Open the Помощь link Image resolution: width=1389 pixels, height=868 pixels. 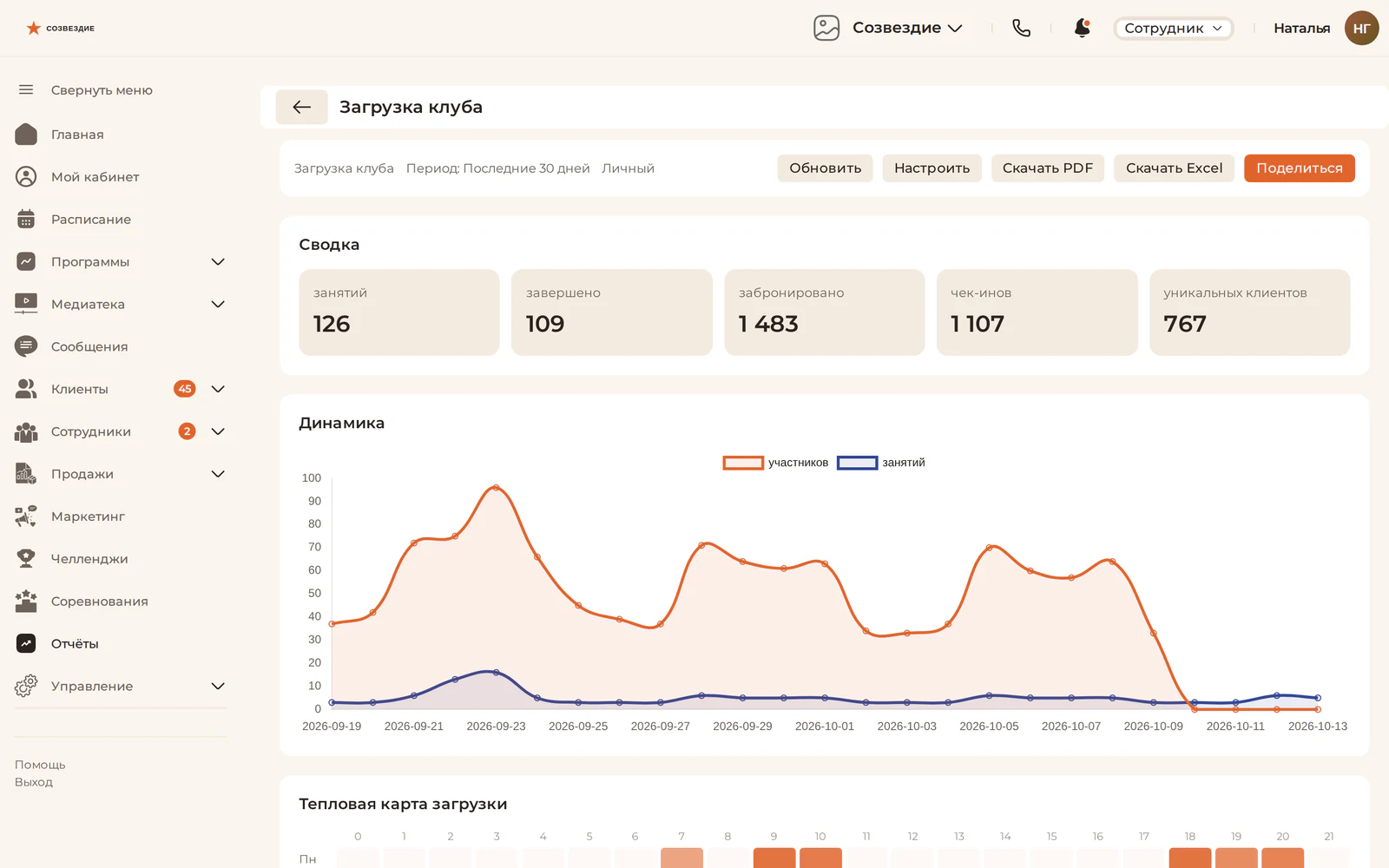(x=40, y=765)
